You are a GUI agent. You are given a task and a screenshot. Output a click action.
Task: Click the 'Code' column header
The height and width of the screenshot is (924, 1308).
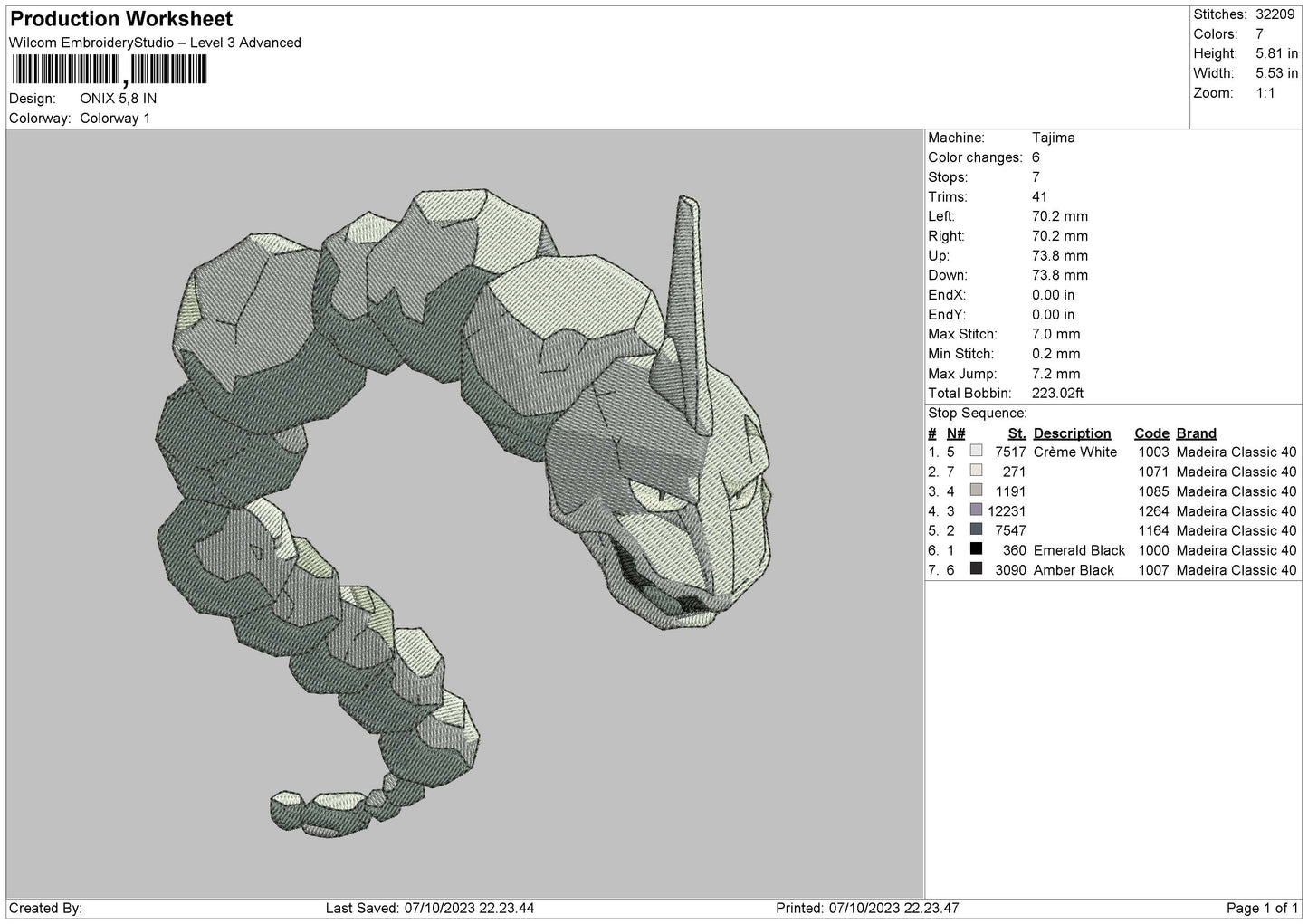1151,433
